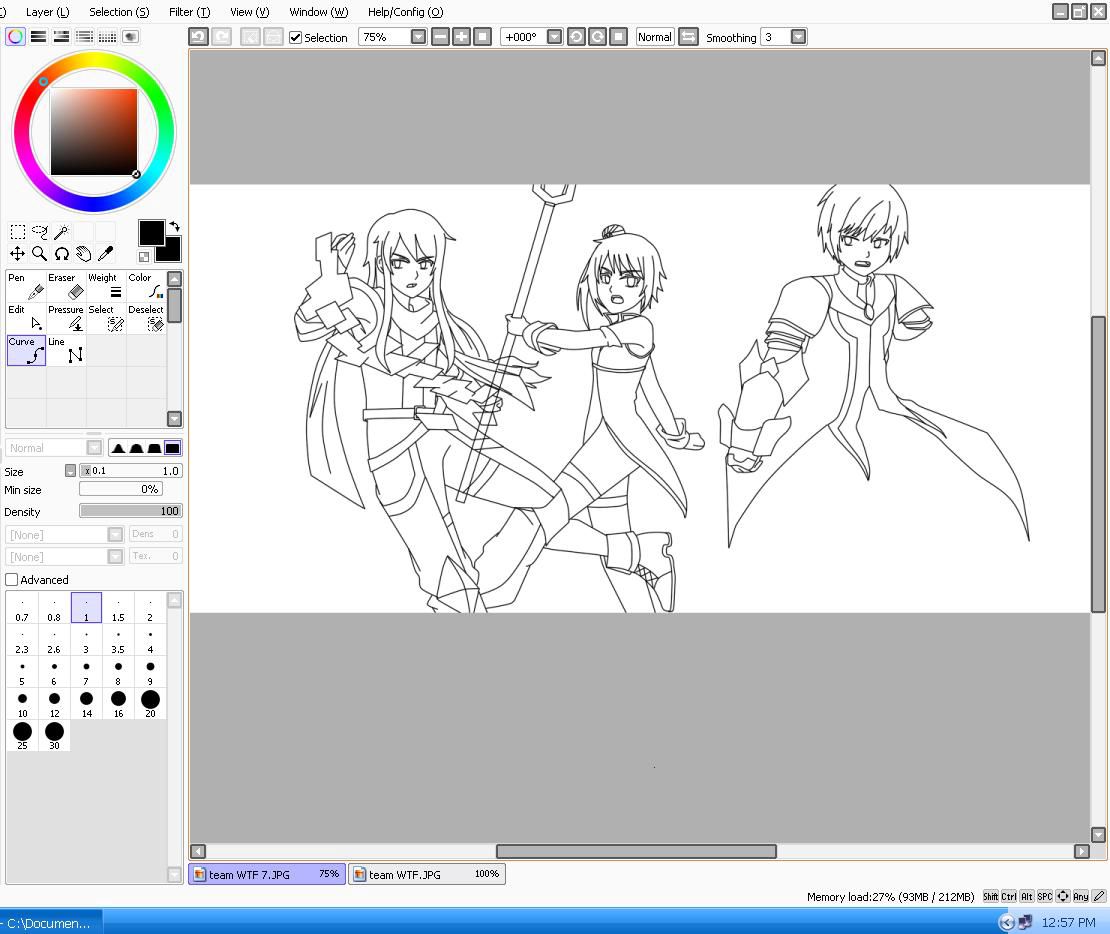Click the Normal view button in toolbar
This screenshot has width=1110, height=934.
(x=654, y=37)
